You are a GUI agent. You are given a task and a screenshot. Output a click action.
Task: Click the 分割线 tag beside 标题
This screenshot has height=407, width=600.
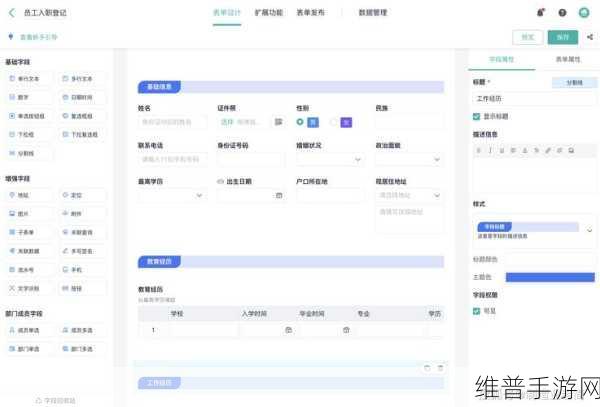(574, 82)
